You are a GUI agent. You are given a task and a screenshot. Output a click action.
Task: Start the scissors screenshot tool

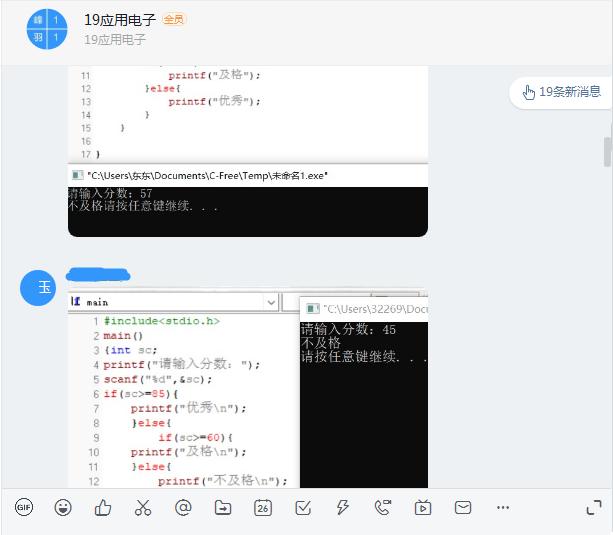pos(143,508)
